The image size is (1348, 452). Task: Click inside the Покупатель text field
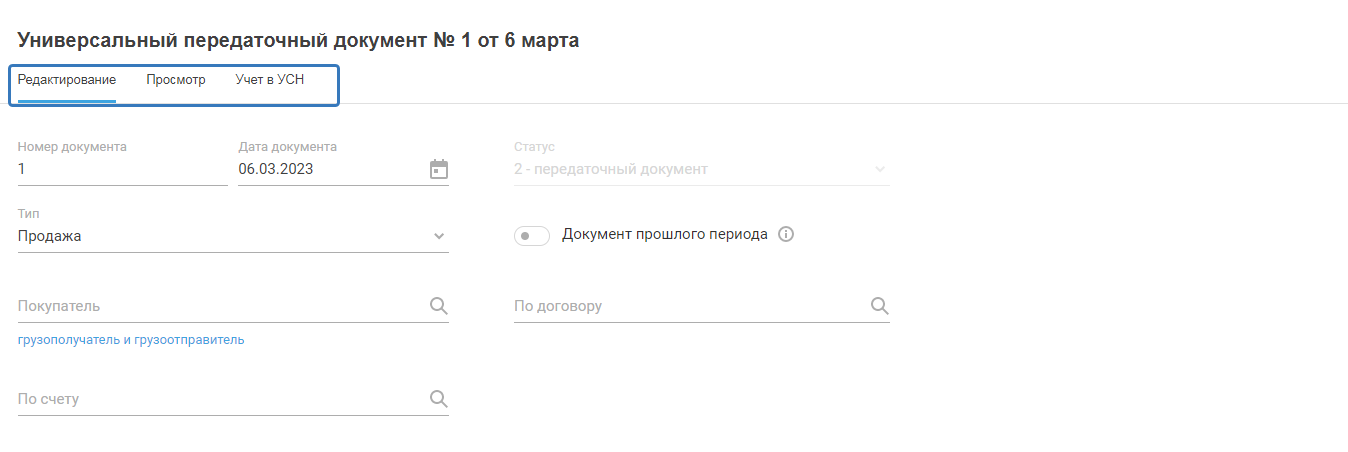tap(220, 306)
